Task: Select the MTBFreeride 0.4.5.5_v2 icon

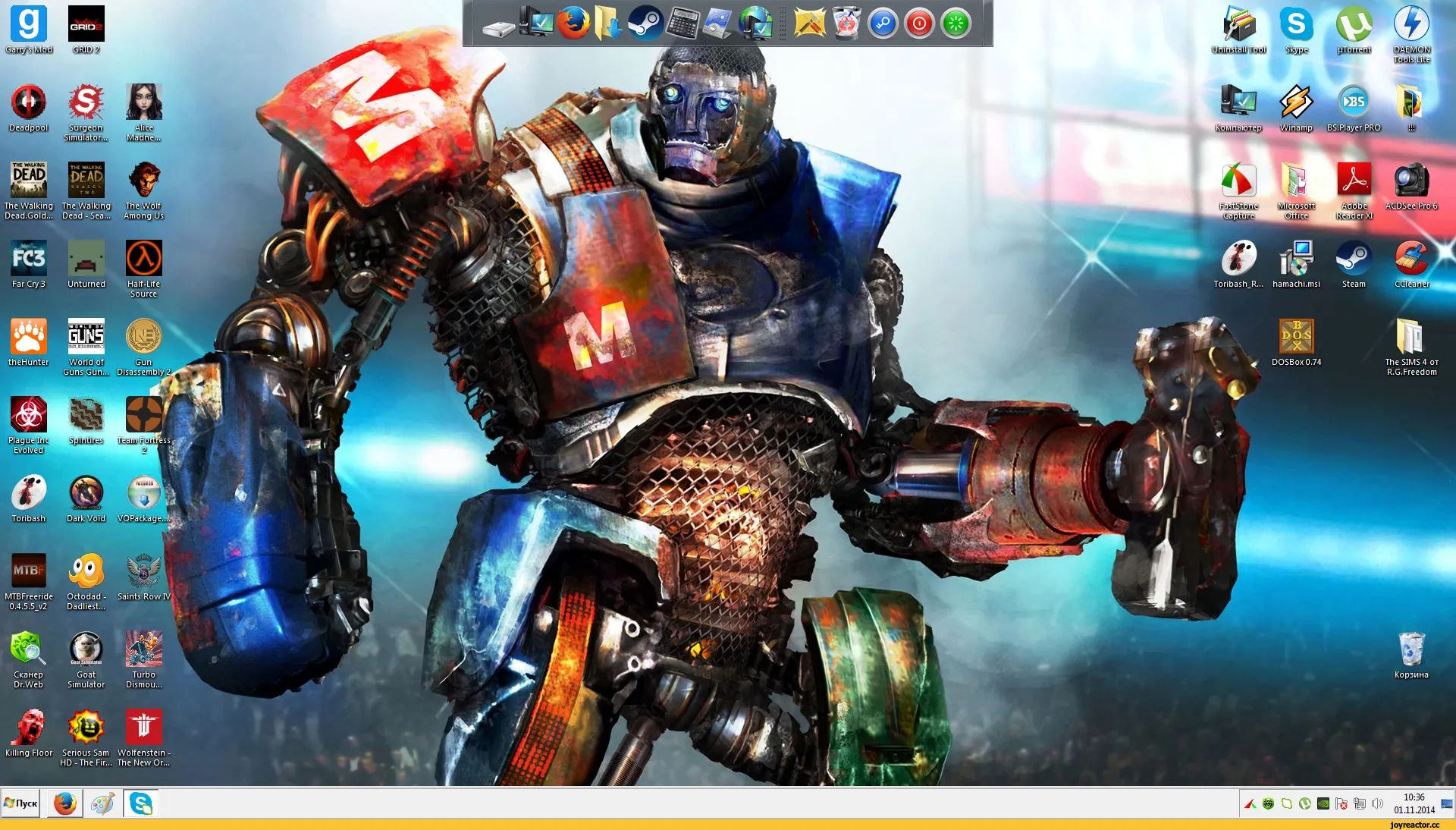Action: [x=29, y=581]
